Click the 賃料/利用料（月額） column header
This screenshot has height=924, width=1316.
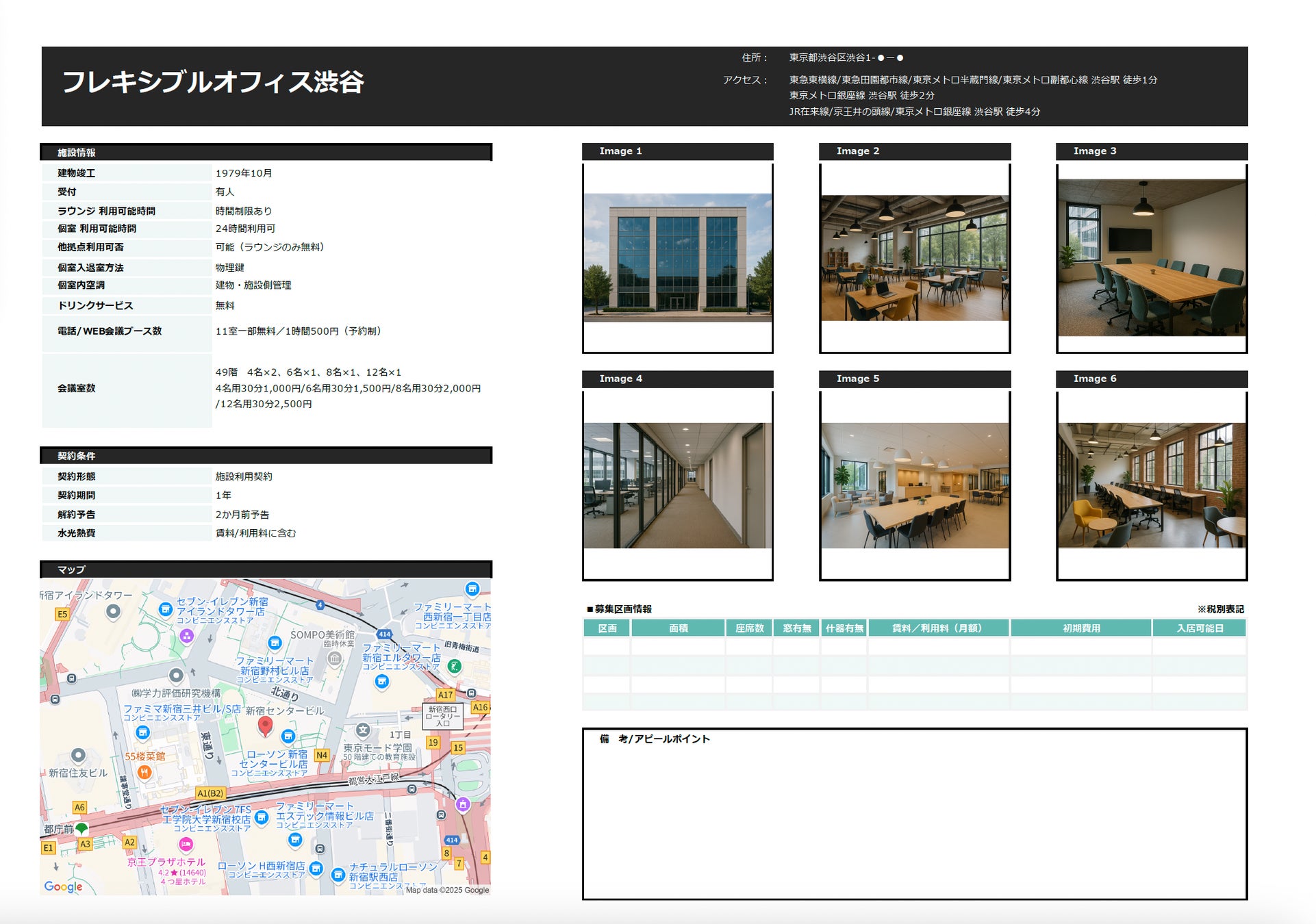(937, 628)
